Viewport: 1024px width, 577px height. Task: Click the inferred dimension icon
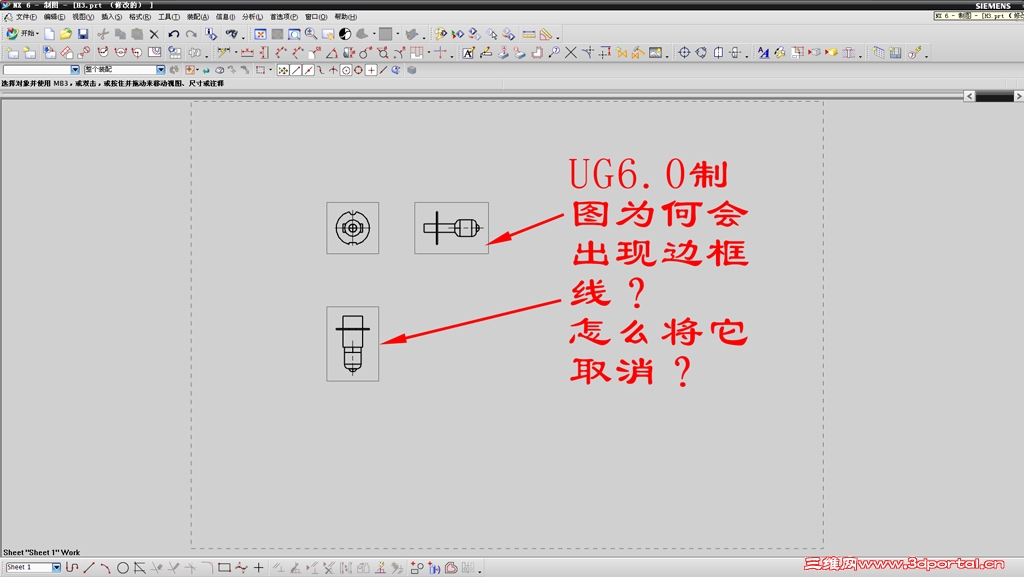click(223, 53)
